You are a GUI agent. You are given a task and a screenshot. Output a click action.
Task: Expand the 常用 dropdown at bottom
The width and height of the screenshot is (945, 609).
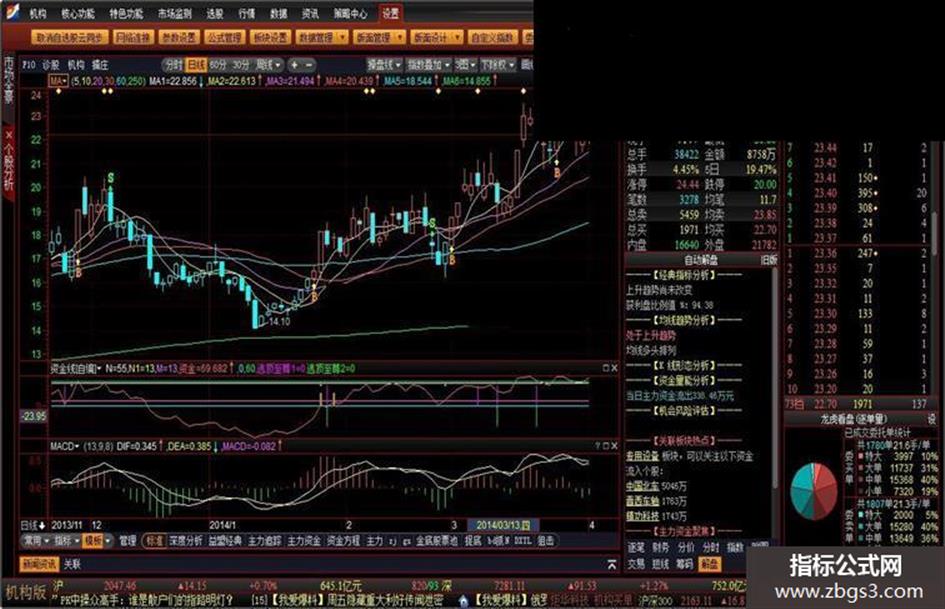point(37,541)
